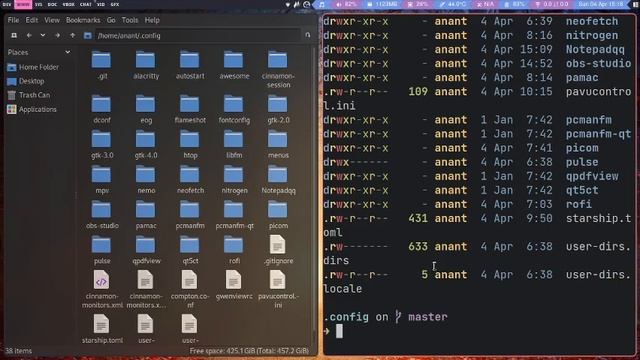Select the qt5ct folder icon
This screenshot has width=640, height=360.
pyautogui.click(x=190, y=245)
